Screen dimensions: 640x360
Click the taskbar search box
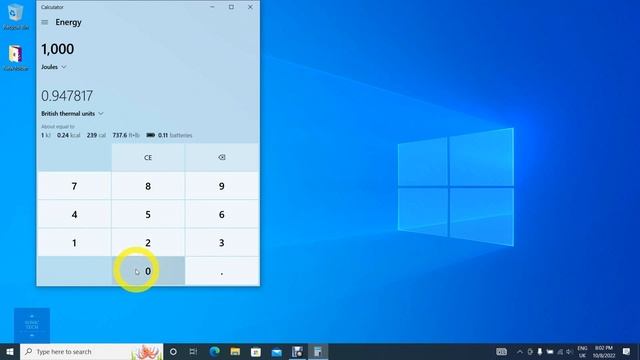pyautogui.click(x=91, y=351)
